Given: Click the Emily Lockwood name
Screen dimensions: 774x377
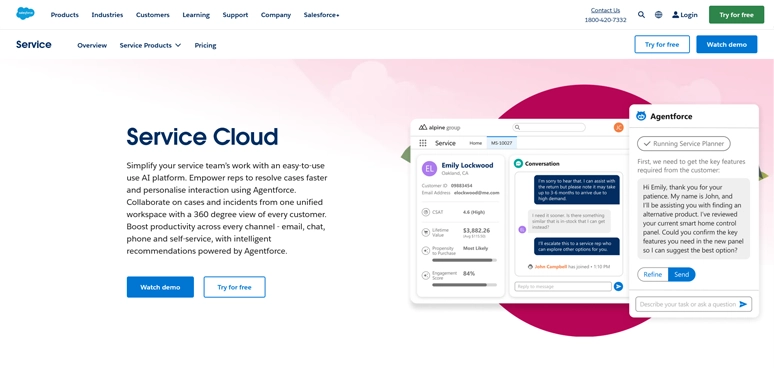Looking at the screenshot, I should tap(467, 165).
